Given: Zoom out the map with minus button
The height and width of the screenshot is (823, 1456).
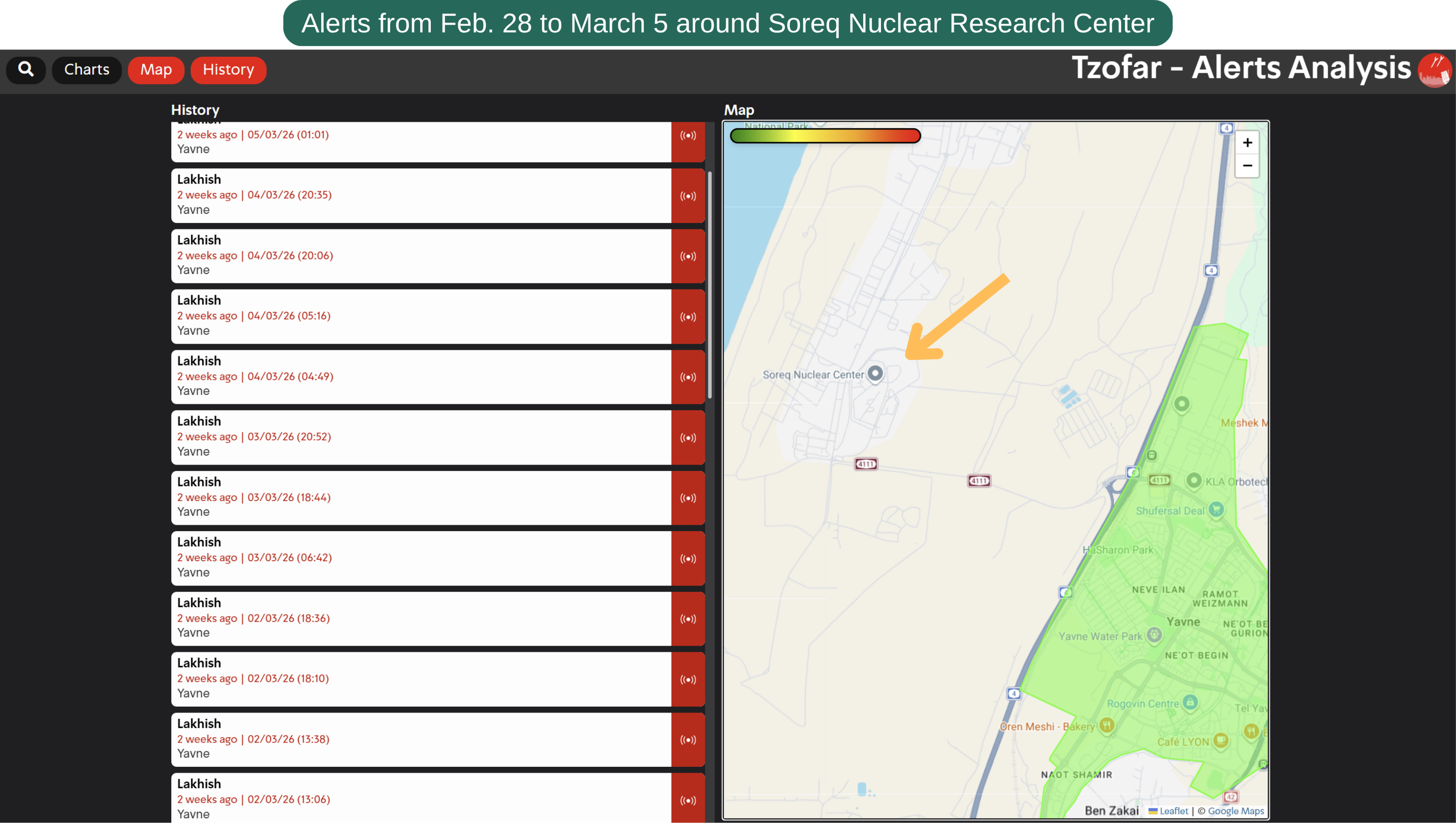Looking at the screenshot, I should click(x=1247, y=165).
